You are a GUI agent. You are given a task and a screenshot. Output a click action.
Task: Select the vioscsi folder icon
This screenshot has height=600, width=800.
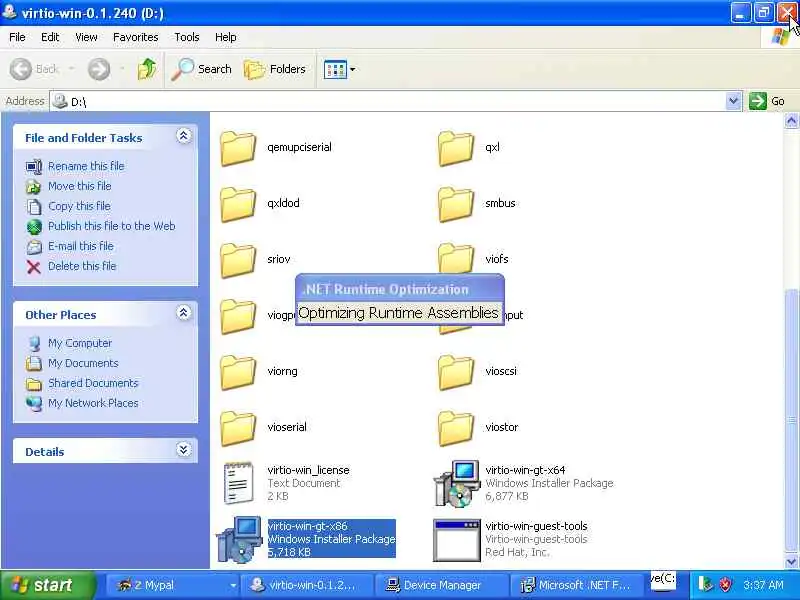point(456,372)
